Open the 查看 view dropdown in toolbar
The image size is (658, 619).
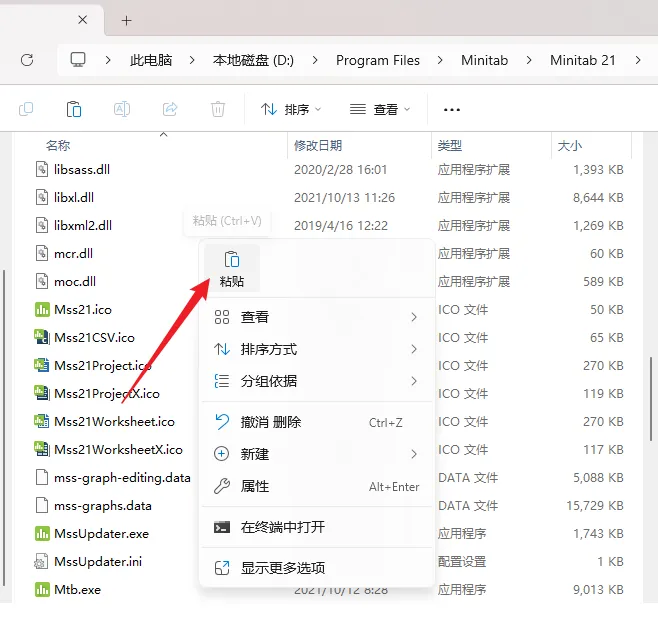(x=380, y=110)
